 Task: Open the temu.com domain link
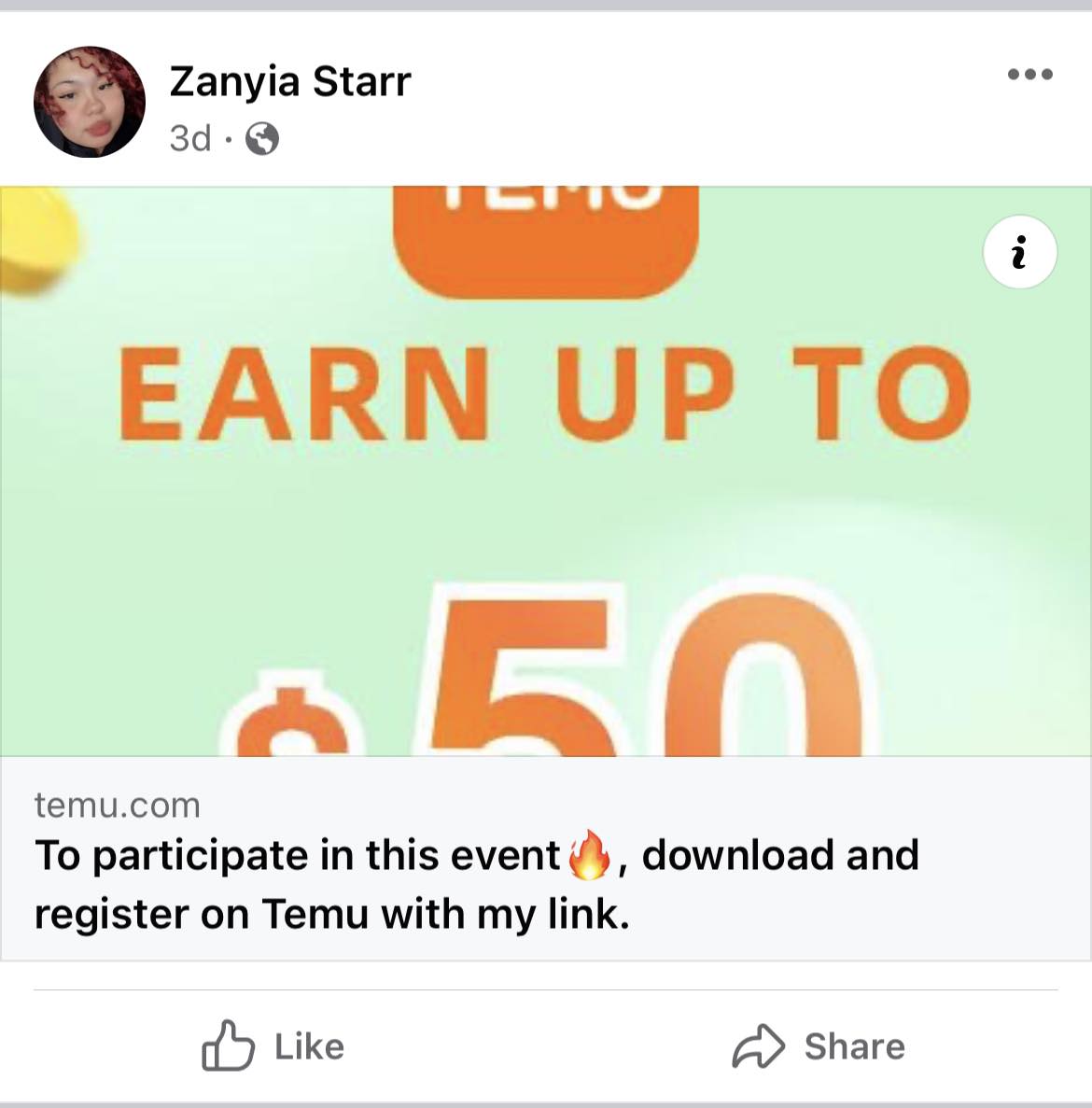tap(118, 806)
